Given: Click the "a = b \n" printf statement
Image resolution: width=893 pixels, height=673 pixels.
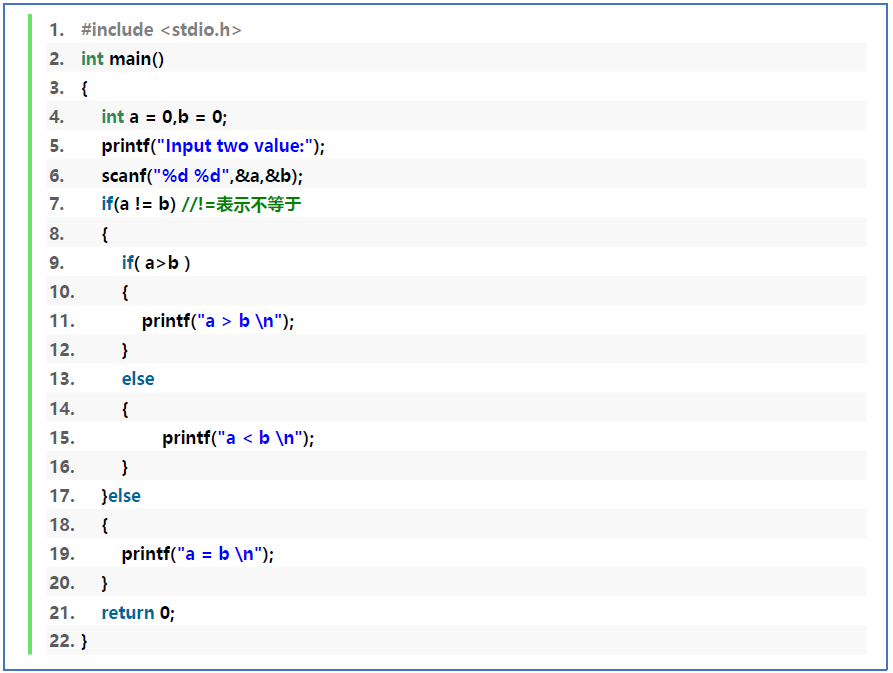Looking at the screenshot, I should (197, 554).
